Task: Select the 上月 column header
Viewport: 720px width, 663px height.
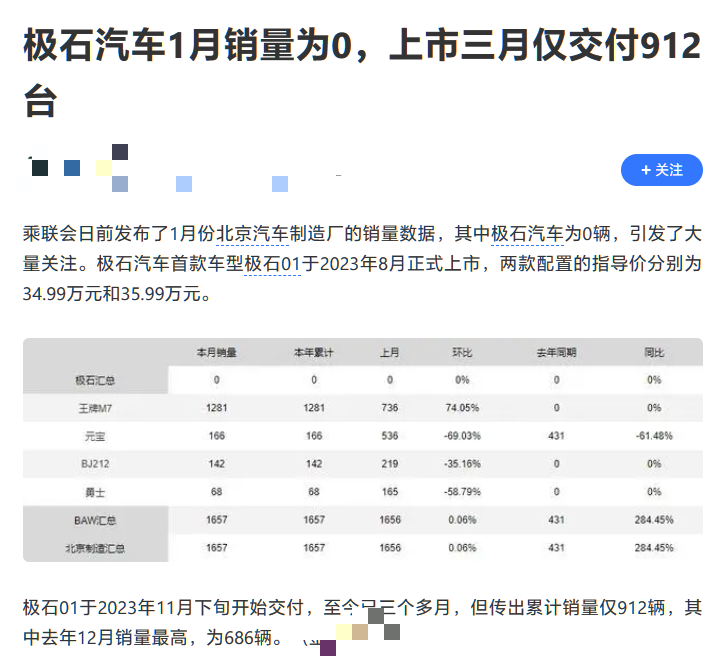Action: pyautogui.click(x=389, y=353)
